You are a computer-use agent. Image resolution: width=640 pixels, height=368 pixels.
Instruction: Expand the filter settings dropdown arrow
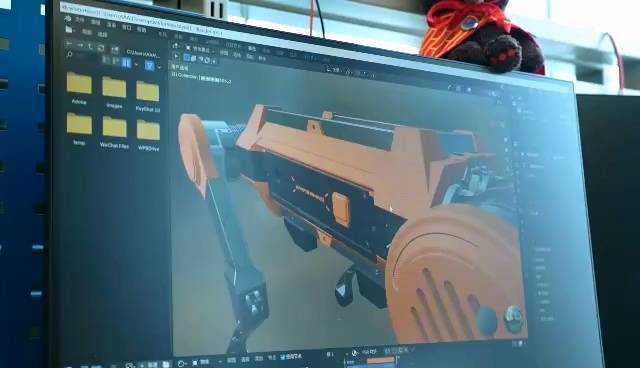pyautogui.click(x=159, y=67)
